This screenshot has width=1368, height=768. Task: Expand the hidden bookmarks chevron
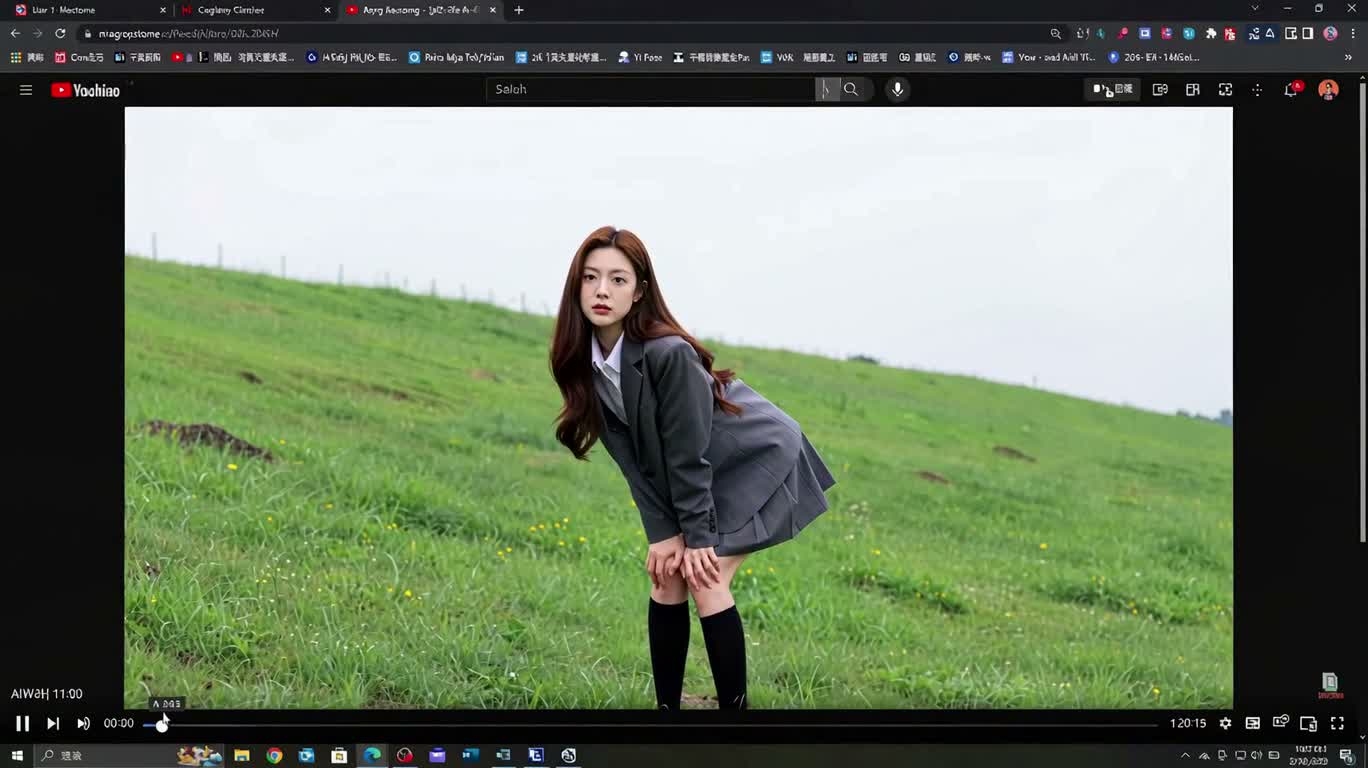1348,58
